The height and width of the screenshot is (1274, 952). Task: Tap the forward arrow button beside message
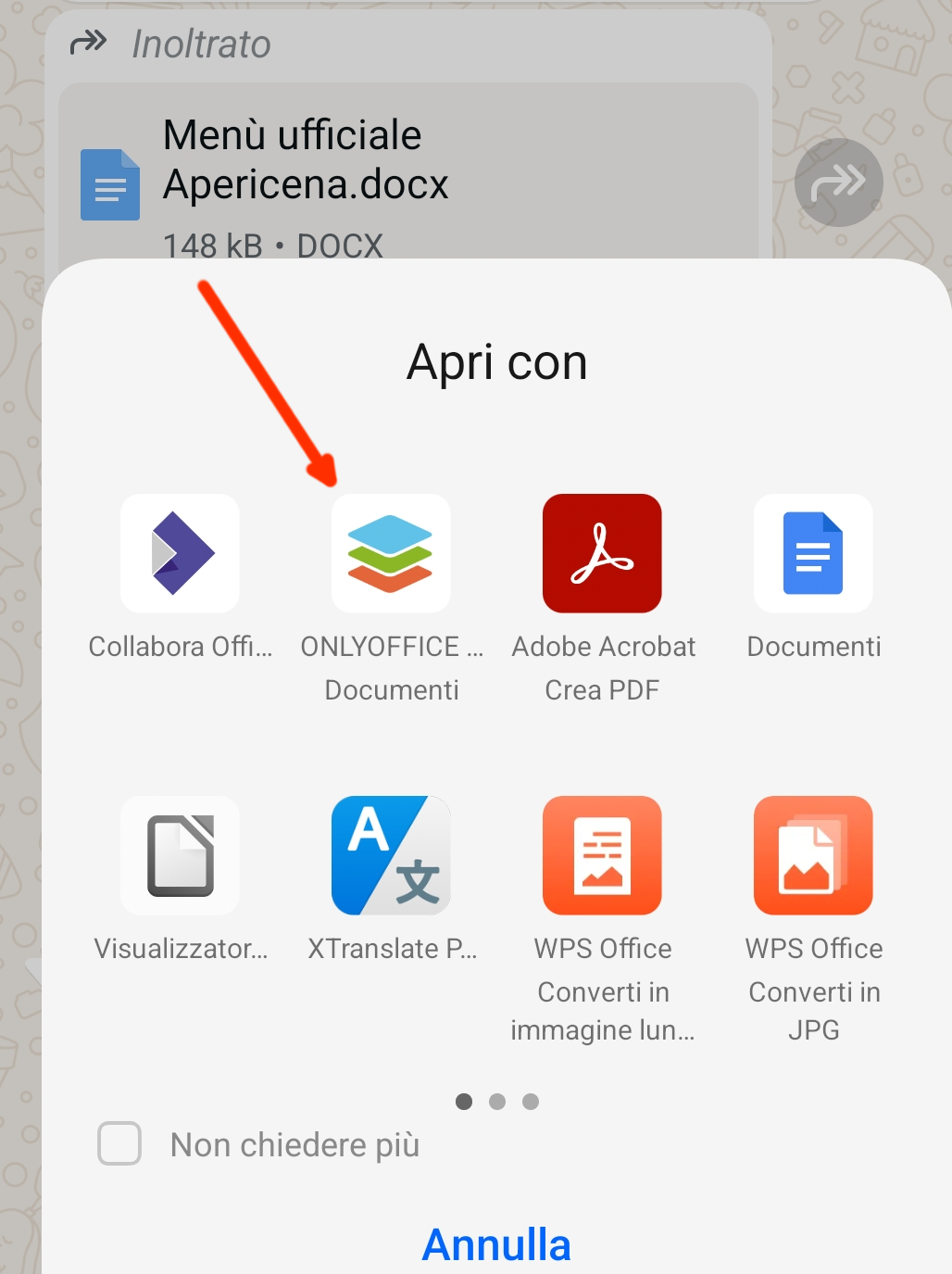tap(838, 183)
